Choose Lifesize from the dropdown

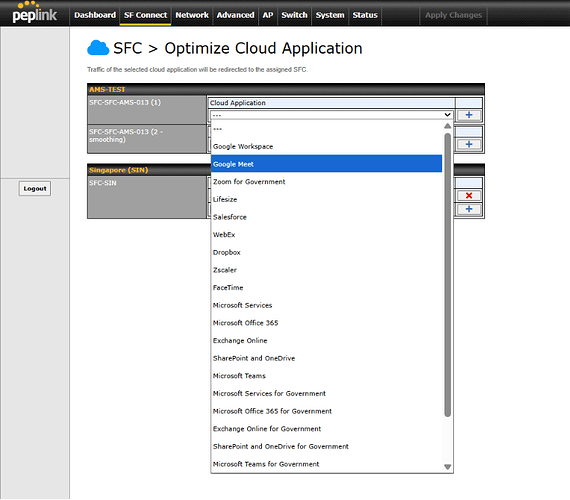[x=326, y=199]
